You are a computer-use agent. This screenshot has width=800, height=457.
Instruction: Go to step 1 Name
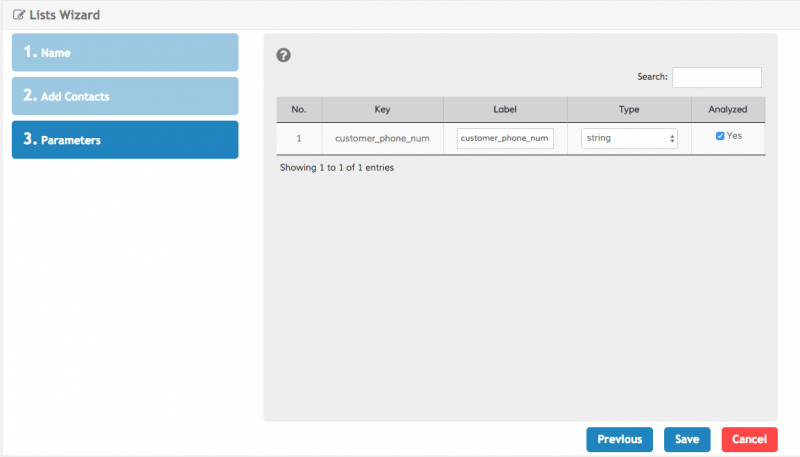coord(125,52)
